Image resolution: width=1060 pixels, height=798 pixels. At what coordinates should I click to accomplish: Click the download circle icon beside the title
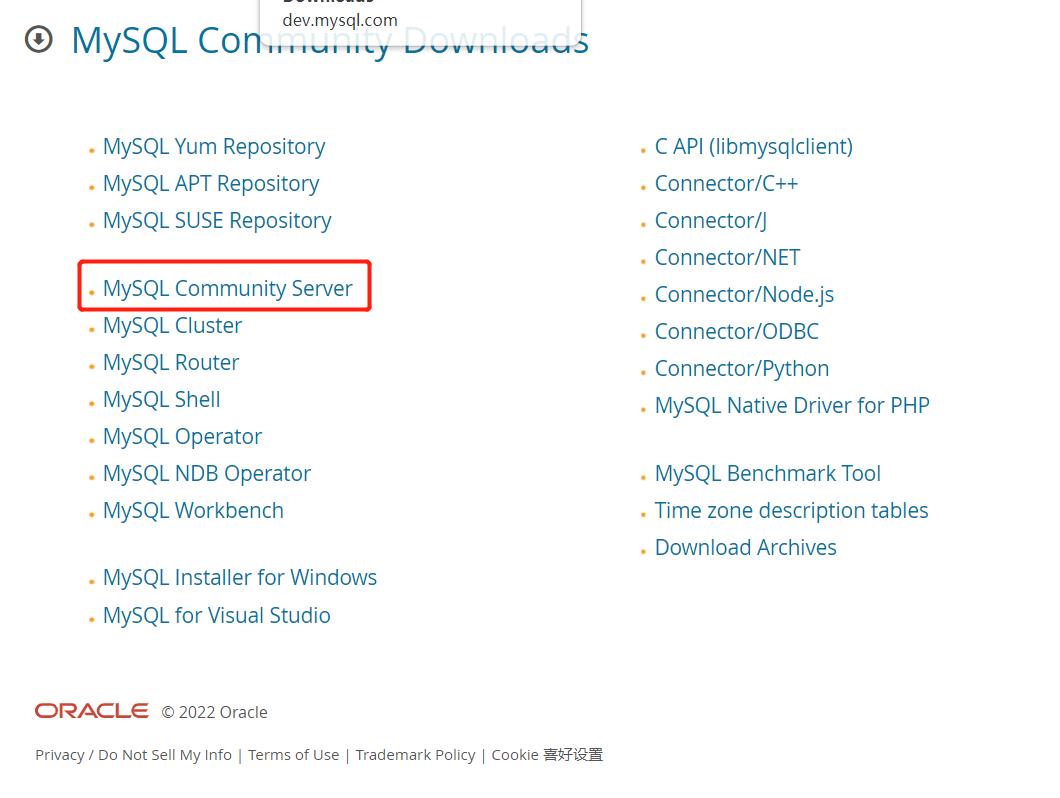pyautogui.click(x=38, y=40)
